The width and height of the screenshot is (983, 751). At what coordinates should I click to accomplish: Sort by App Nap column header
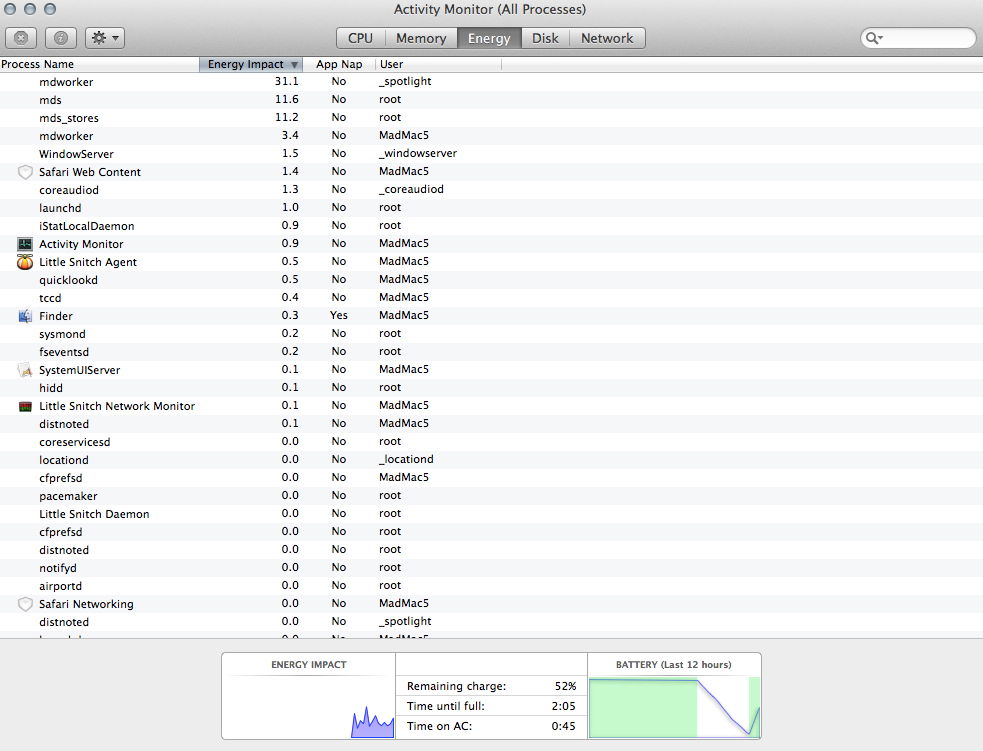[x=339, y=64]
